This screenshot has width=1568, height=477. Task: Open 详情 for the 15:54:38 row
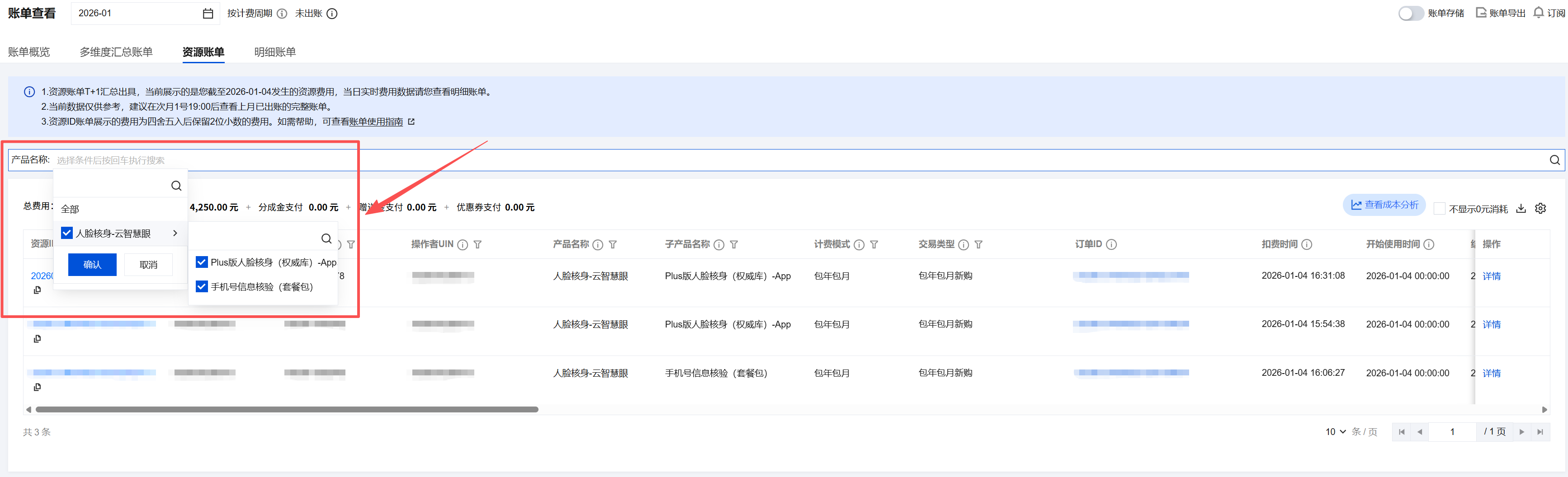(x=1491, y=325)
